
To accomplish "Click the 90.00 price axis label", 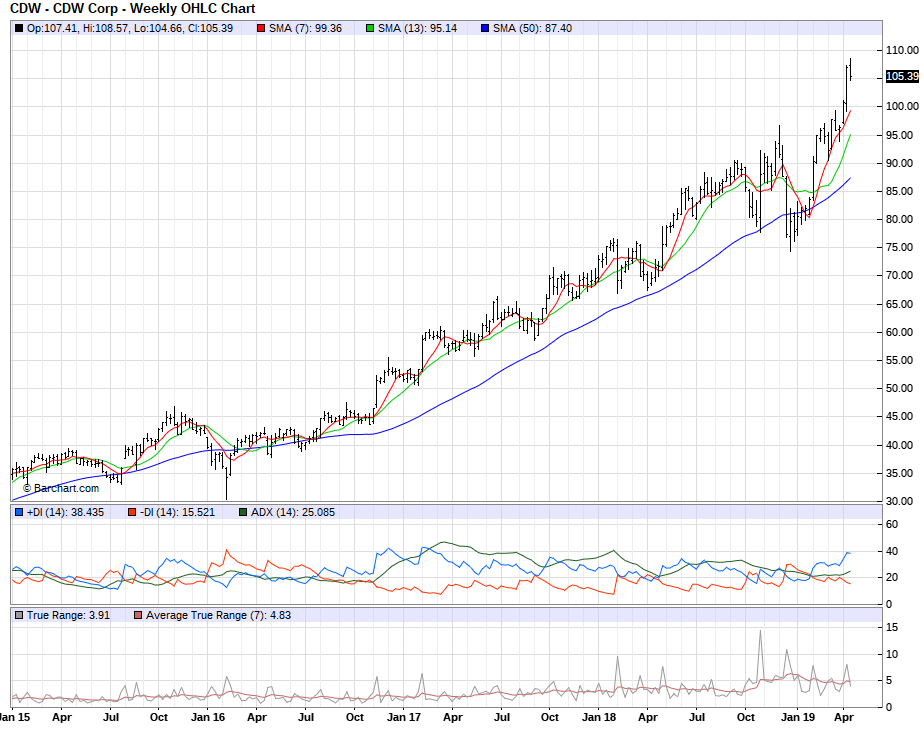I will pos(900,163).
